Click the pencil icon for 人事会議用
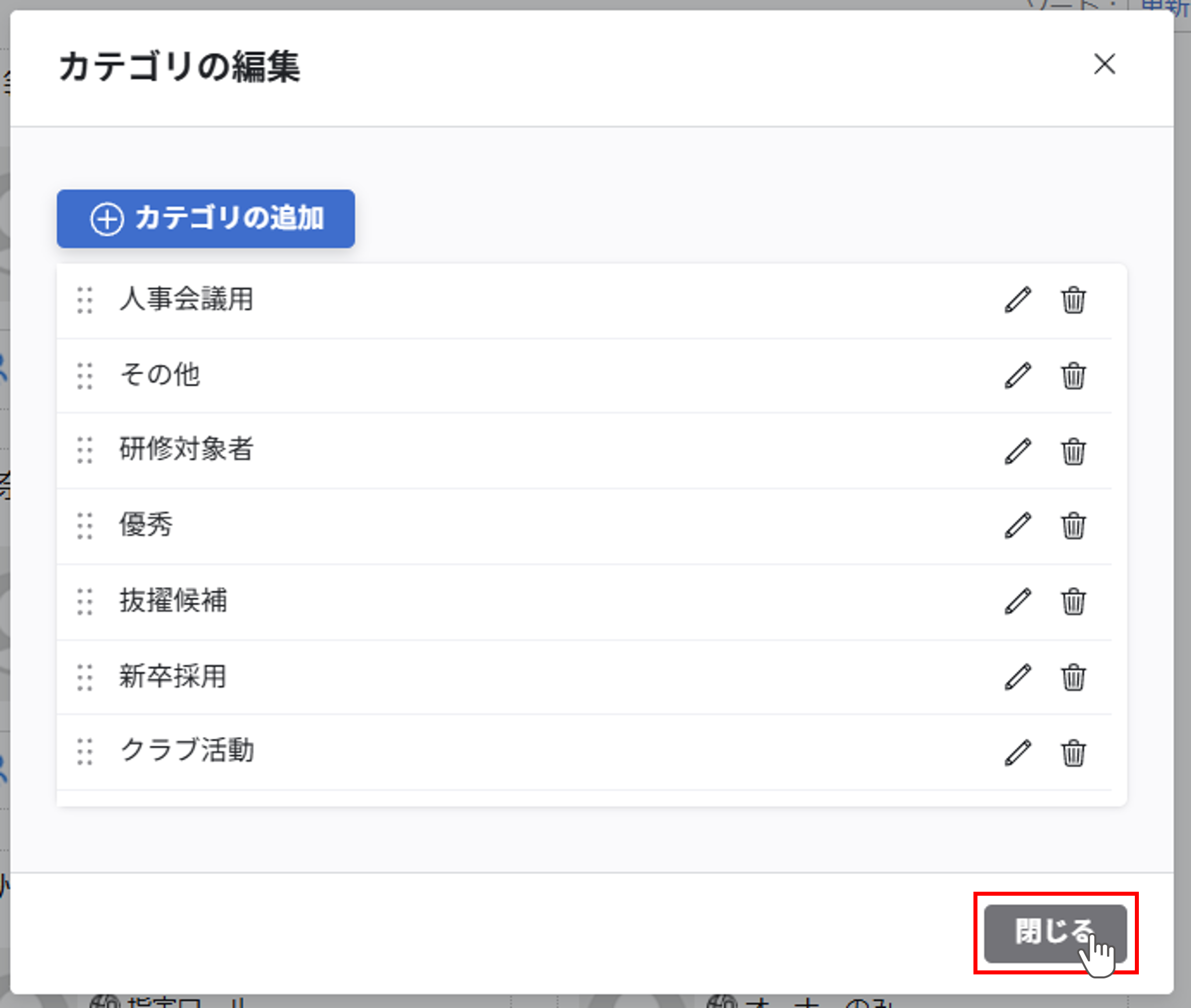 (1018, 300)
